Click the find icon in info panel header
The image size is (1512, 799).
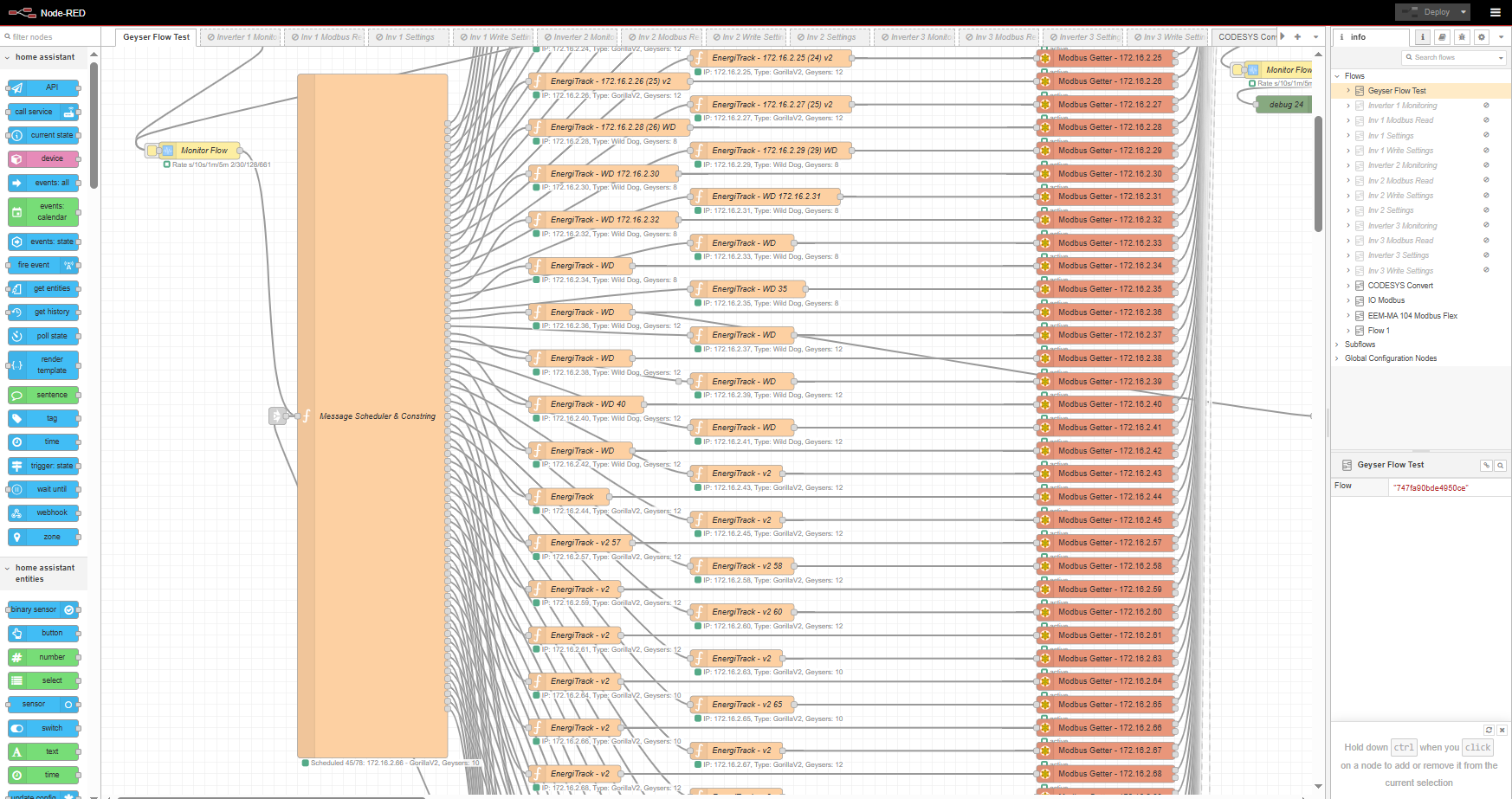(x=1501, y=466)
